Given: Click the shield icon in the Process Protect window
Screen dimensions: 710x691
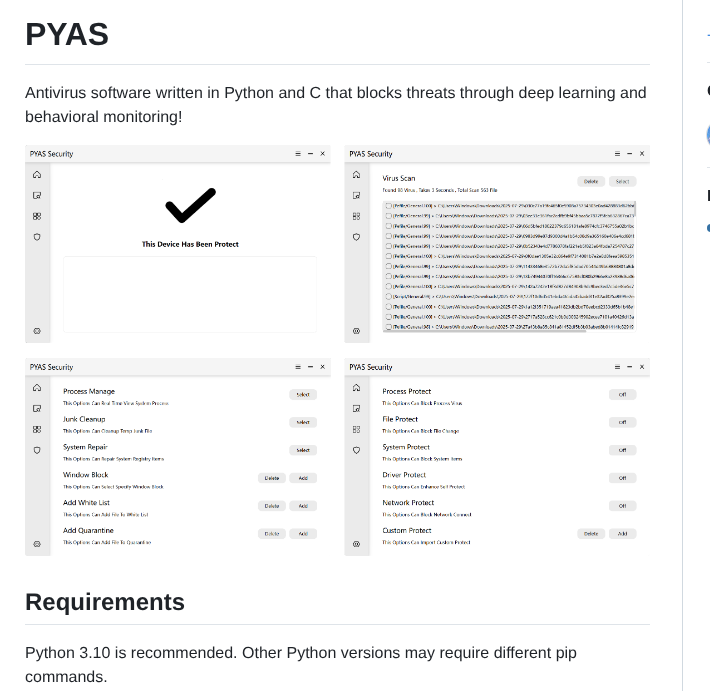Looking at the screenshot, I should [x=356, y=451].
